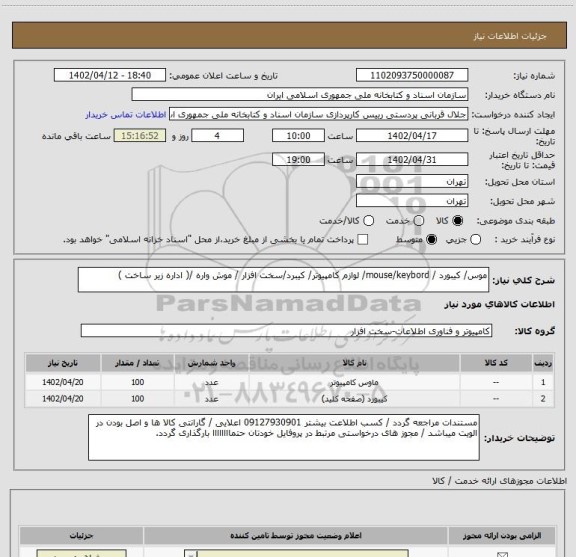
Task: Click the نام دستگاه خریدار field
Action: coord(300,95)
